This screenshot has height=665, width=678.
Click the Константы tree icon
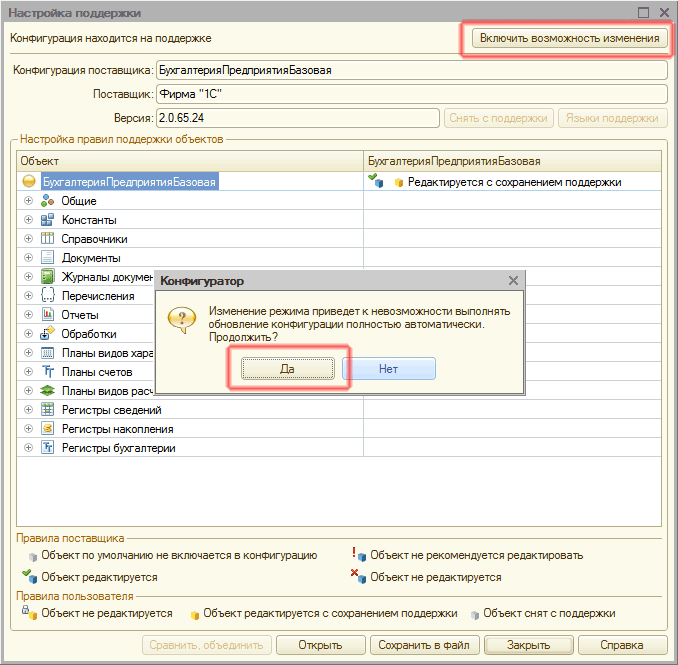coord(47,220)
